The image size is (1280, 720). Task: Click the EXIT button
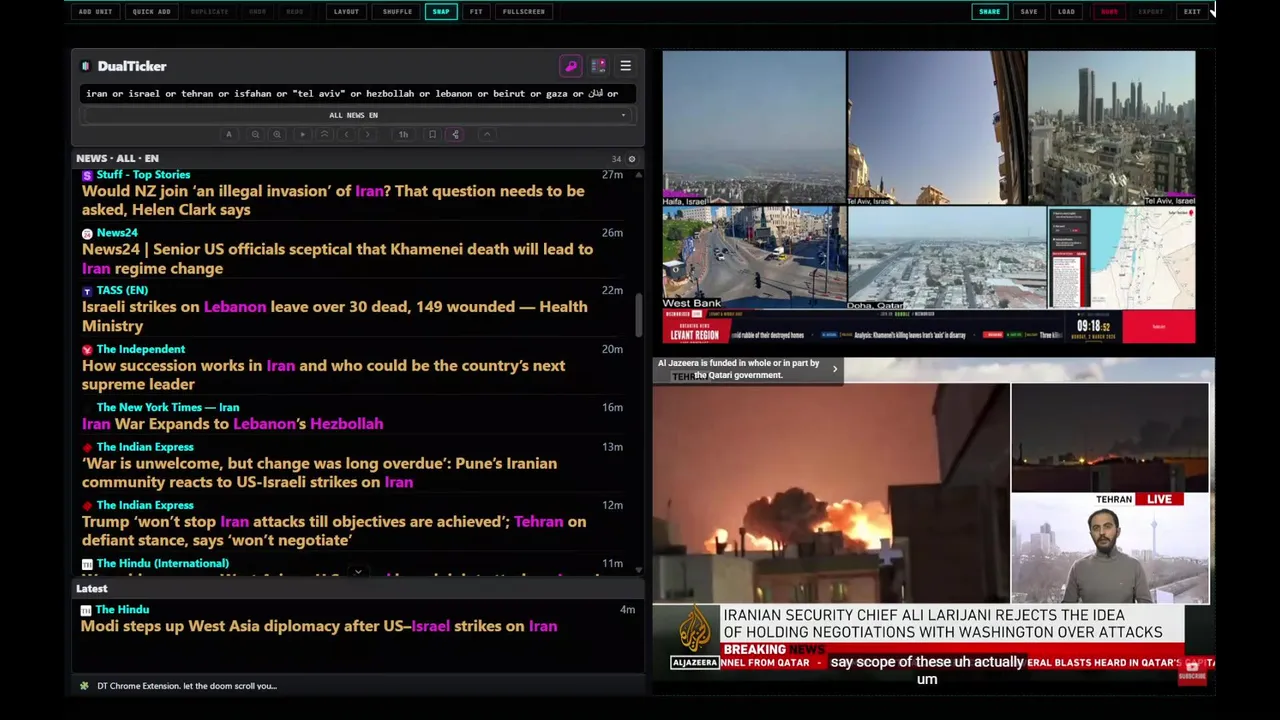[x=1192, y=11]
